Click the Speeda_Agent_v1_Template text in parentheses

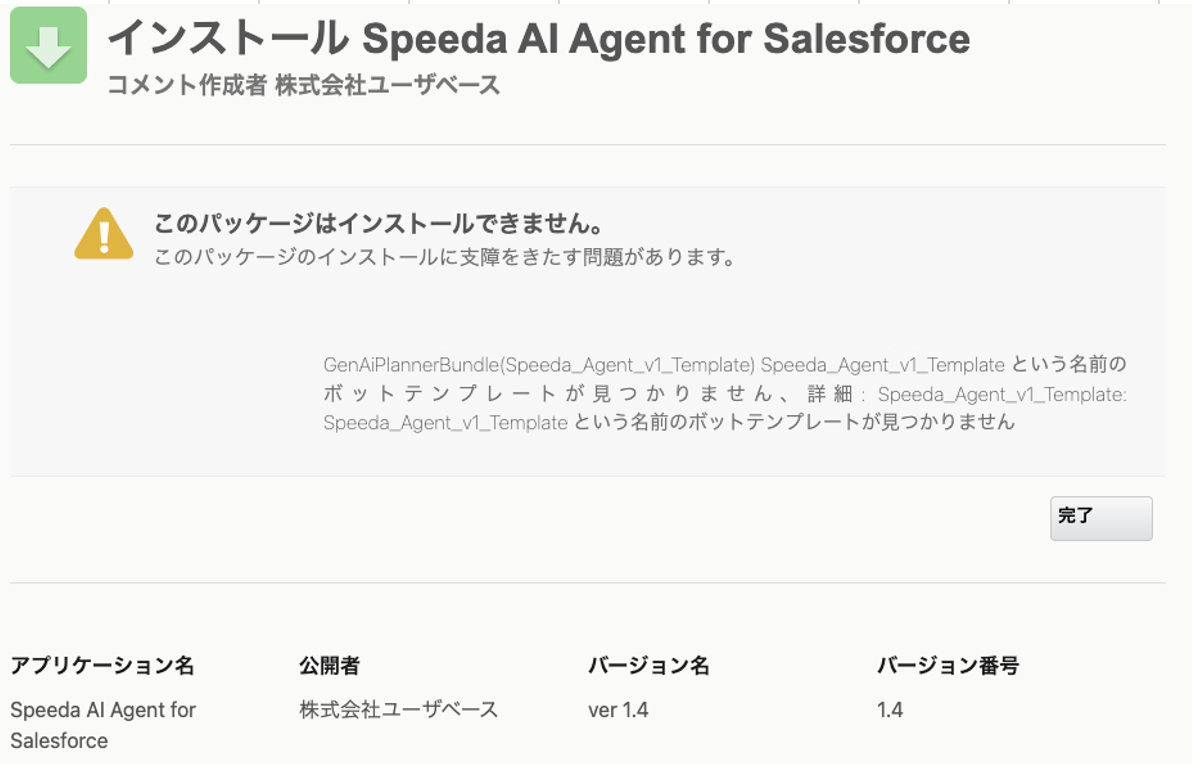628,364
